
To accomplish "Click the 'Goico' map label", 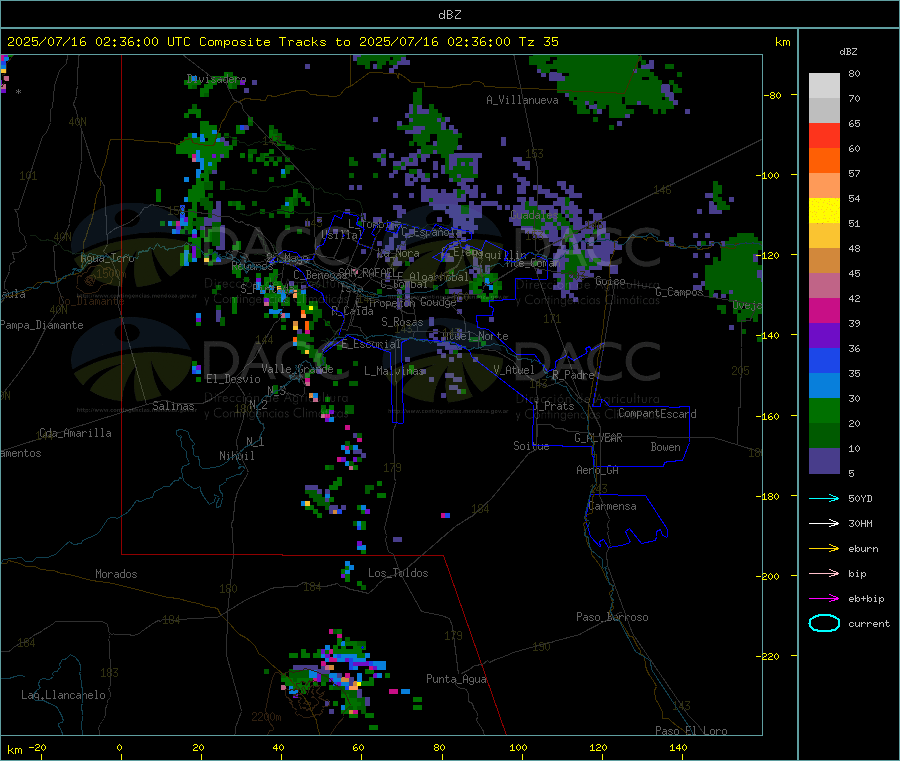I will coord(610,281).
